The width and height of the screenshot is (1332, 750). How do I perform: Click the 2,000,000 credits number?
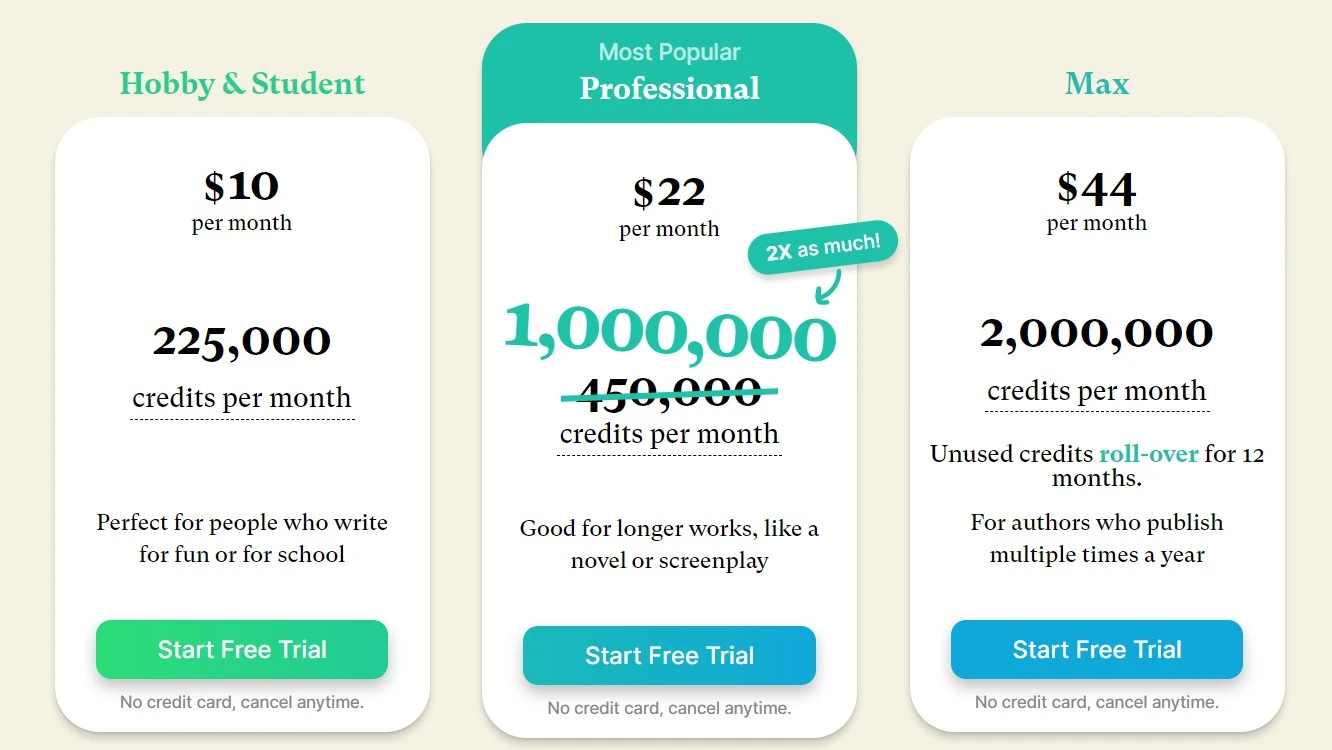point(1097,333)
